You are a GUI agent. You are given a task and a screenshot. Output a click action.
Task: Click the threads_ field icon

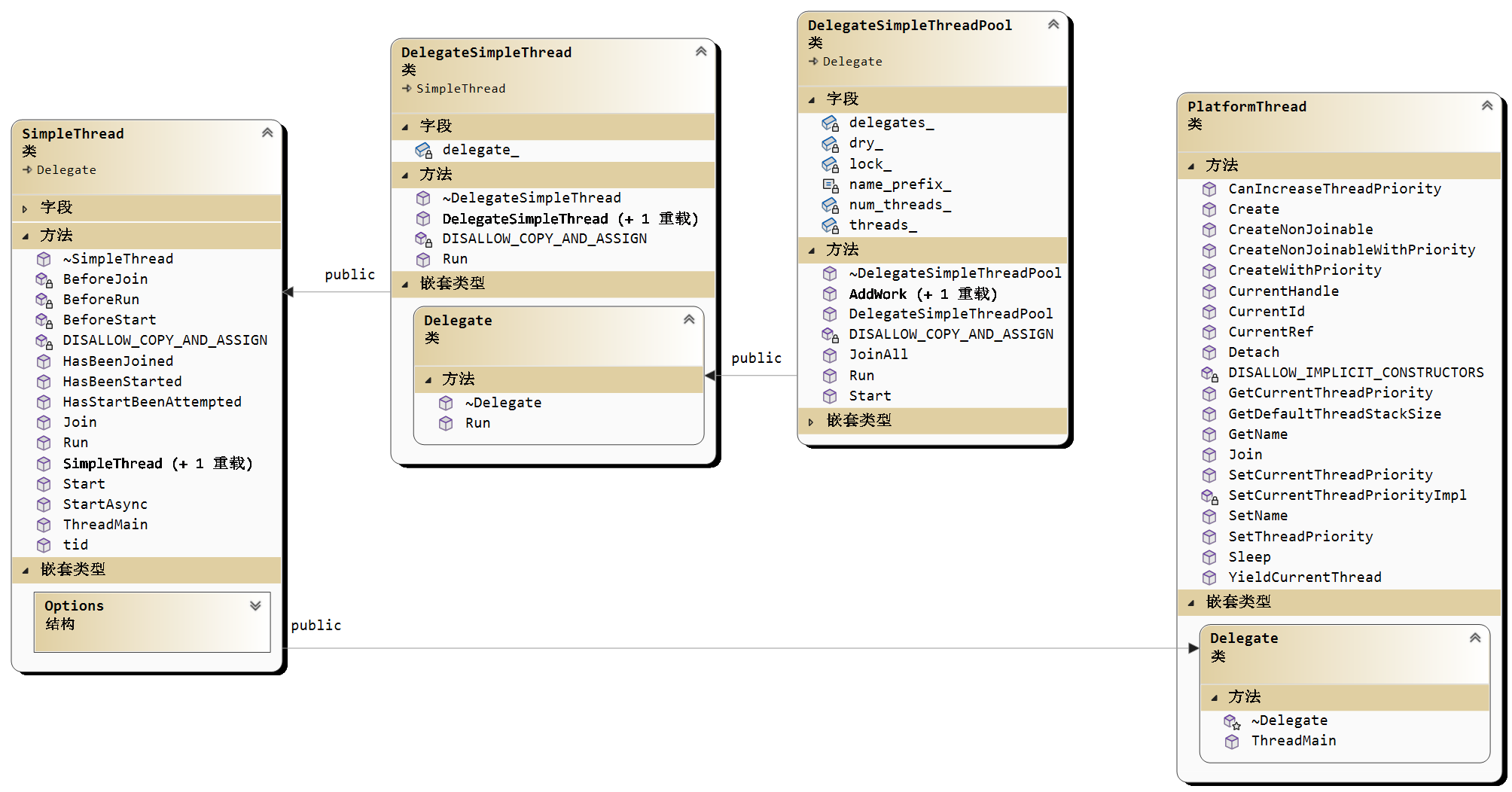coord(831,225)
